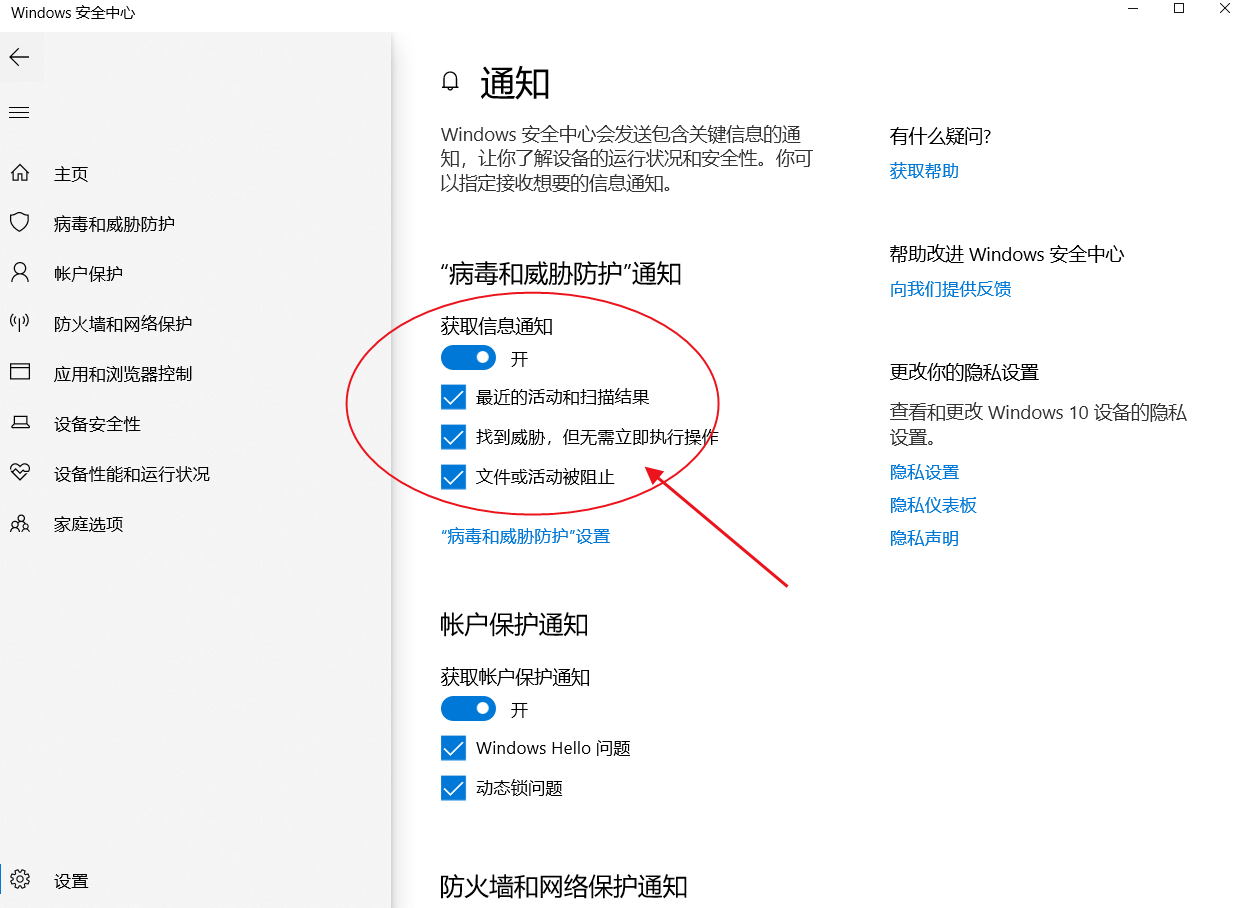Click the laptop icon for 设备安全性
The image size is (1236, 908).
point(20,423)
